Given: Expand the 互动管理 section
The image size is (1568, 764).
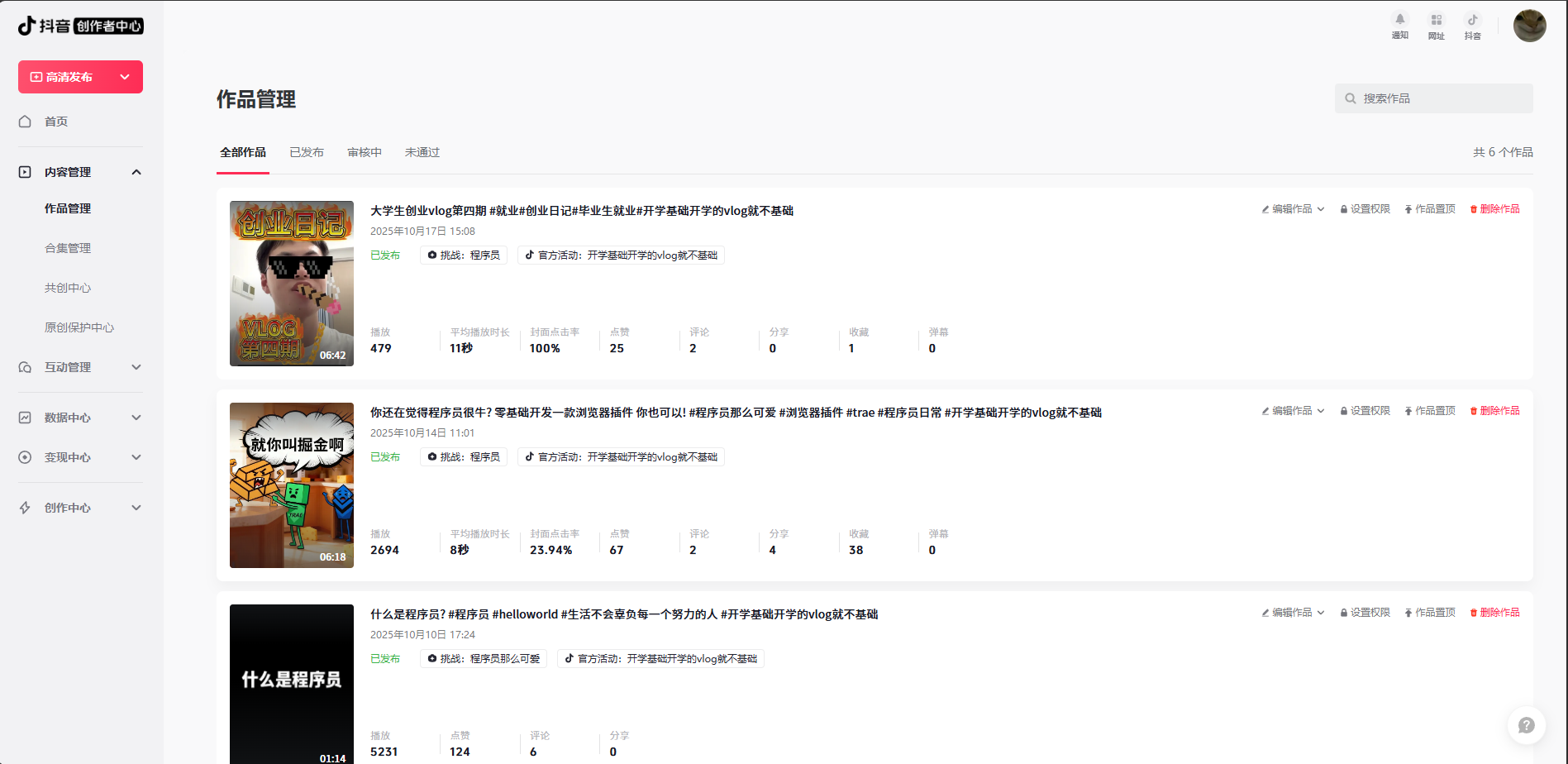Looking at the screenshot, I should pos(136,367).
